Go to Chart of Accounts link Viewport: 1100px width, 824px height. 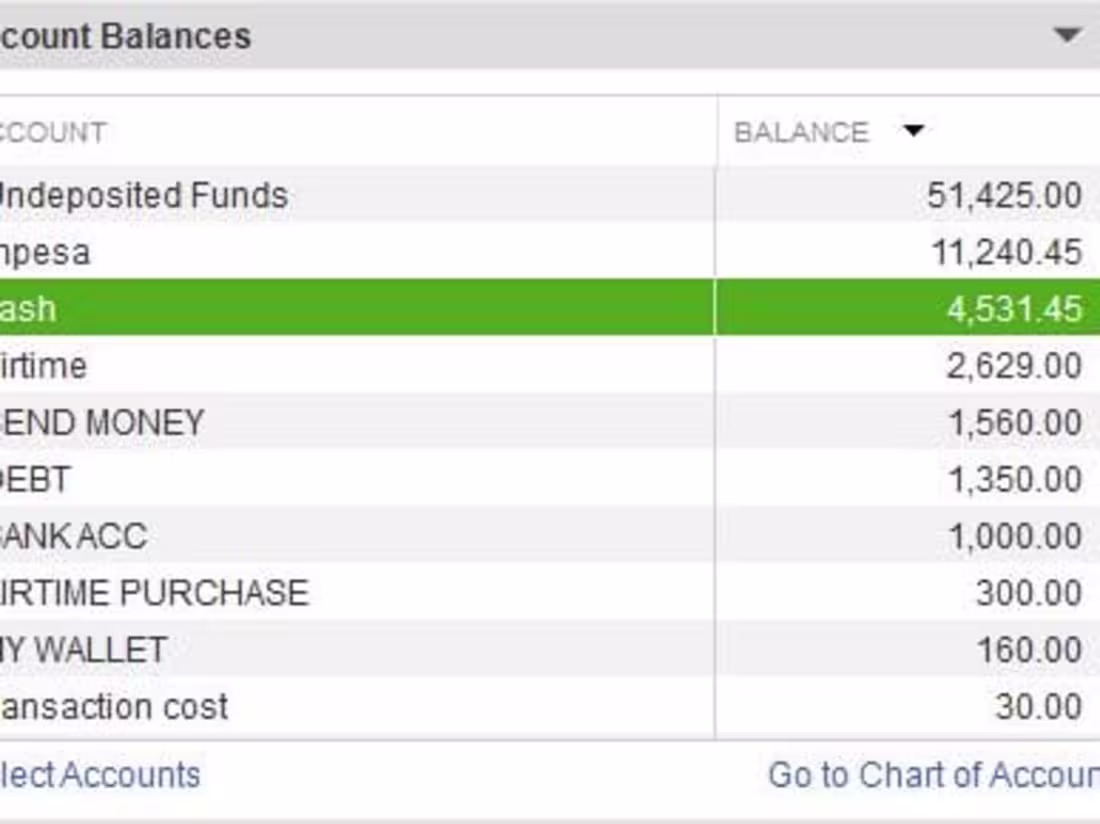(x=932, y=775)
